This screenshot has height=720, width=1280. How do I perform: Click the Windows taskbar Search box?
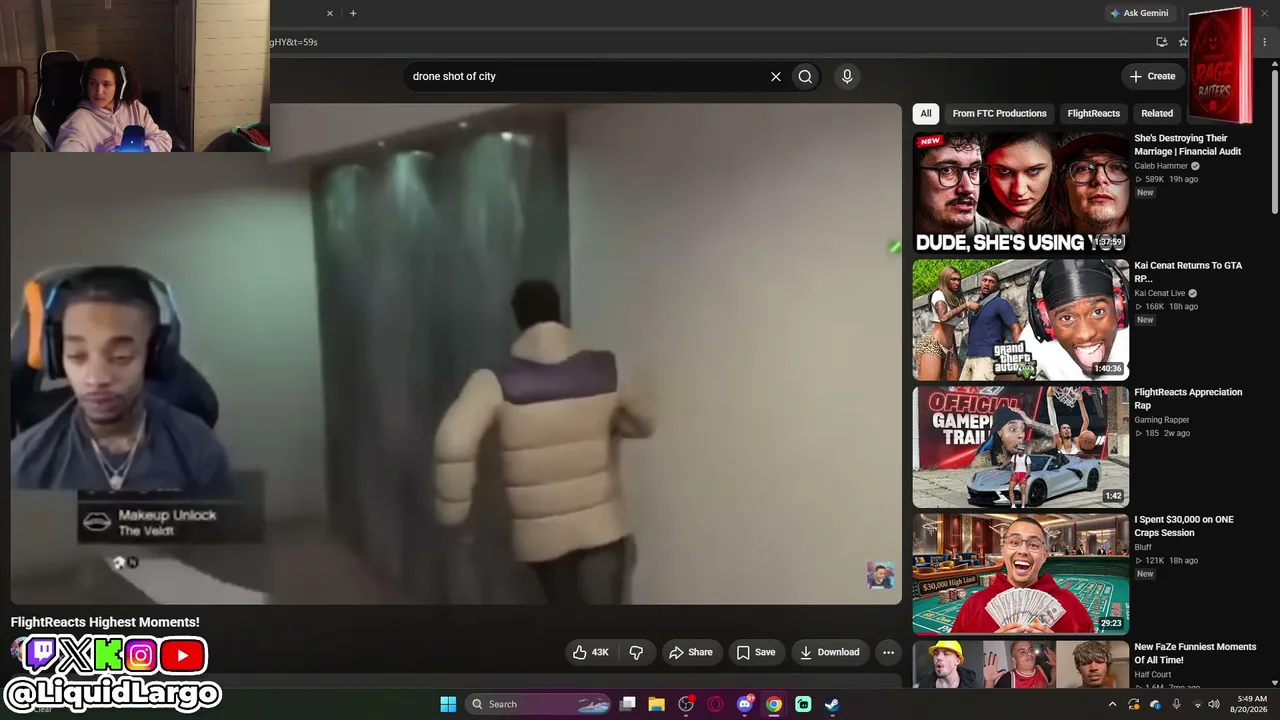pyautogui.click(x=540, y=704)
